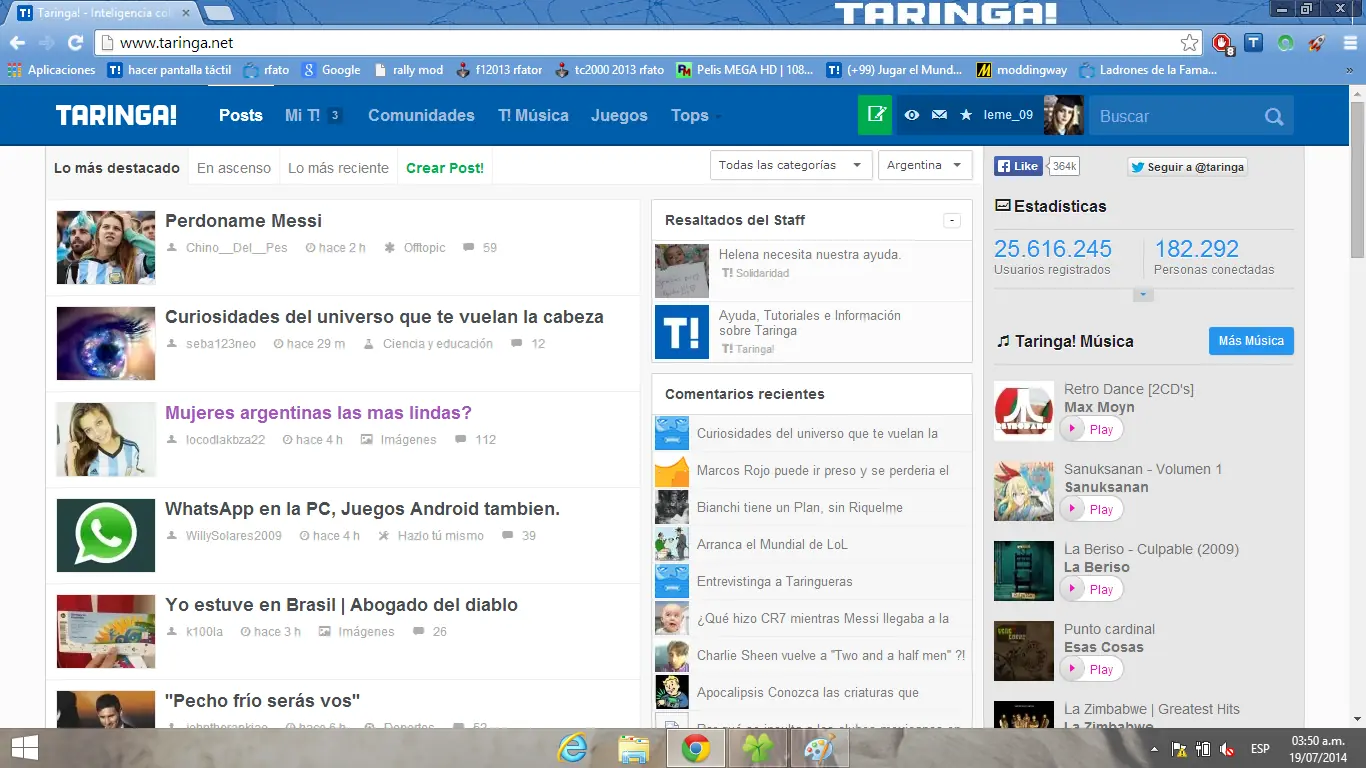Open the WhatsApp en la PC post
Viewport: 1366px width, 768px height.
pyautogui.click(x=362, y=509)
